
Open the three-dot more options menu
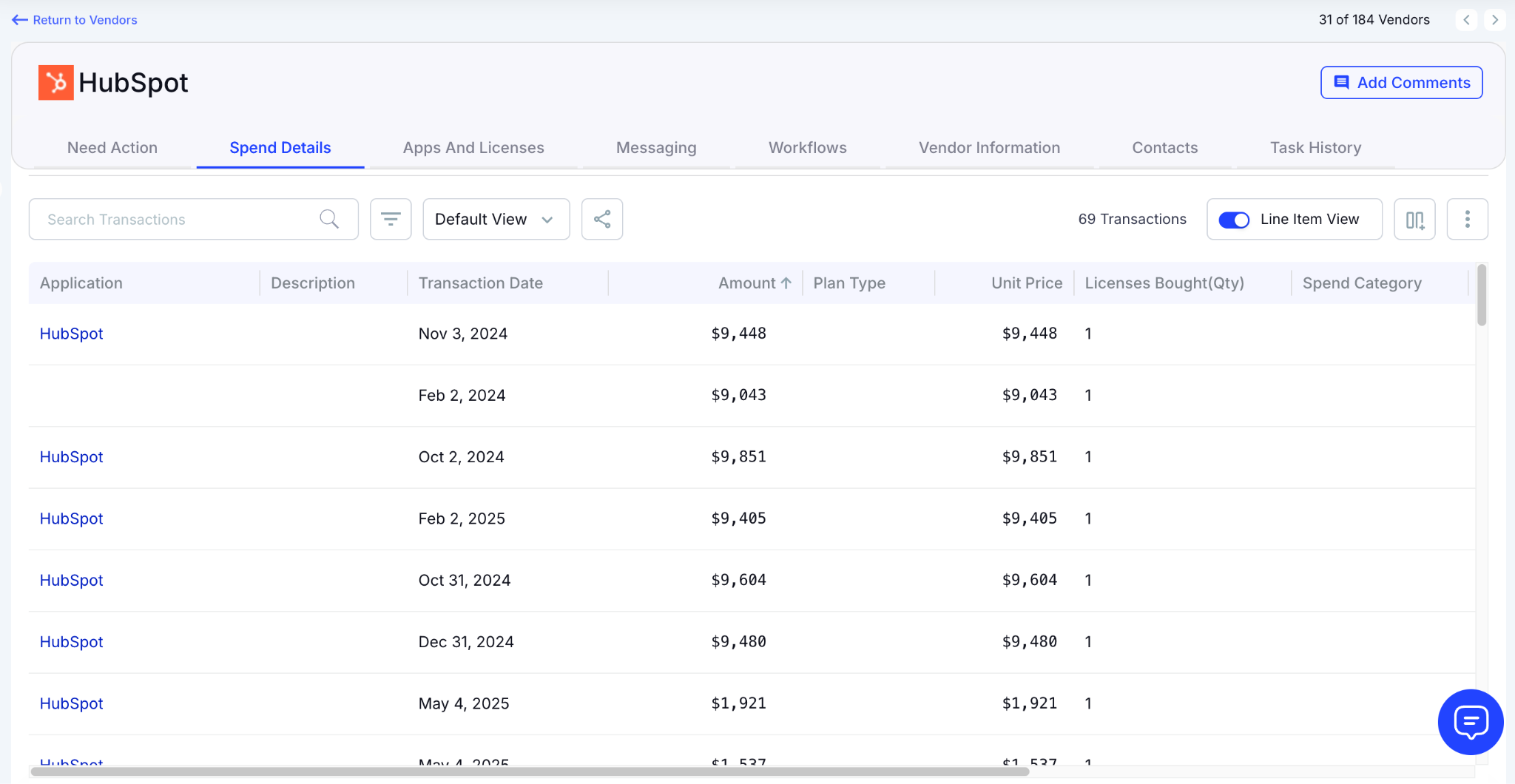[1467, 219]
